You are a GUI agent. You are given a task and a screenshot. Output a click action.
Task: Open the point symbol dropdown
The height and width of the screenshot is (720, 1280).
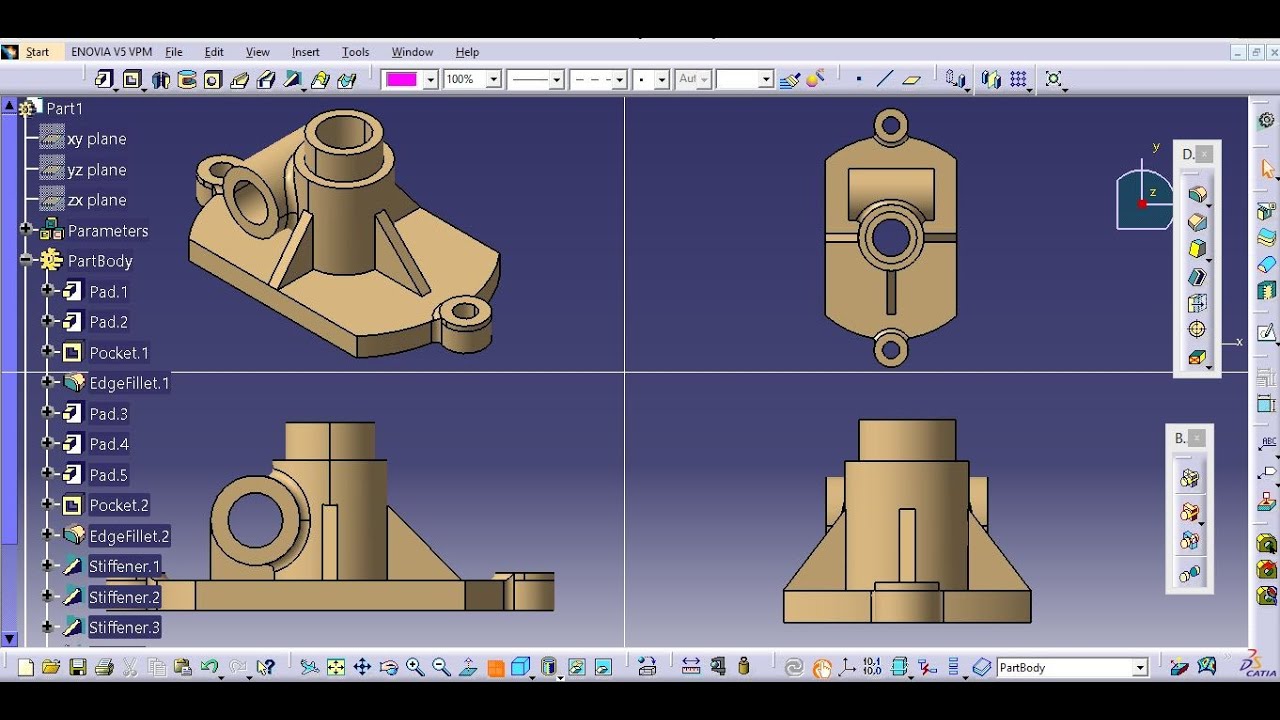pos(662,80)
